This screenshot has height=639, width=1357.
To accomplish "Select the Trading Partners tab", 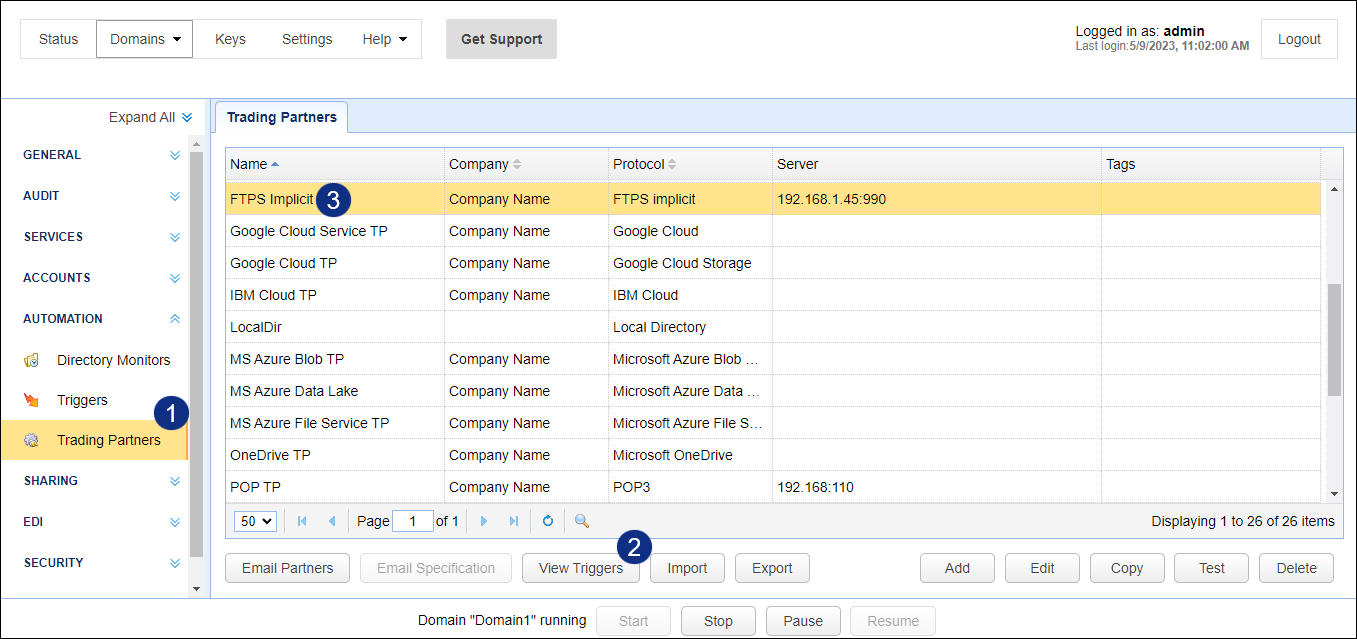I will coord(282,117).
